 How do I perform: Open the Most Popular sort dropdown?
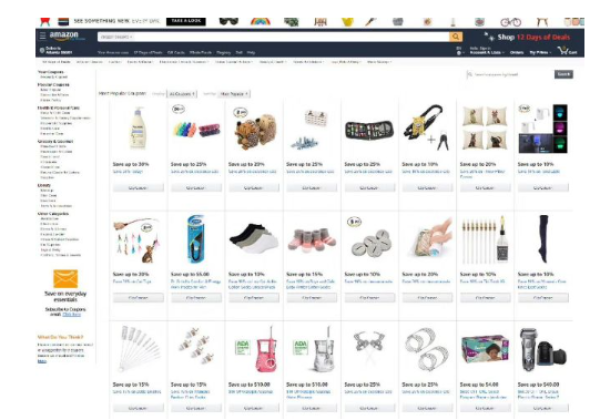pos(234,94)
